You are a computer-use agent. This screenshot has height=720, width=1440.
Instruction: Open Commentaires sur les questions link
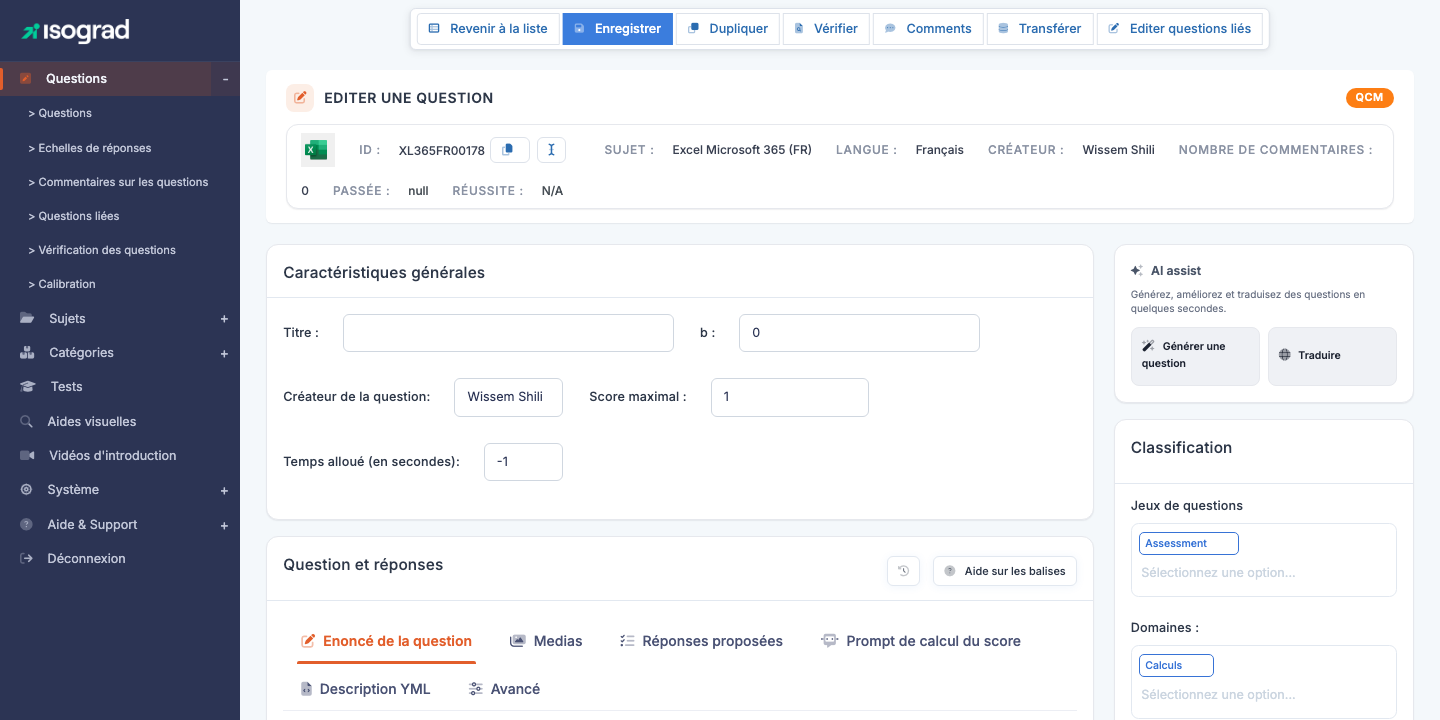118,182
